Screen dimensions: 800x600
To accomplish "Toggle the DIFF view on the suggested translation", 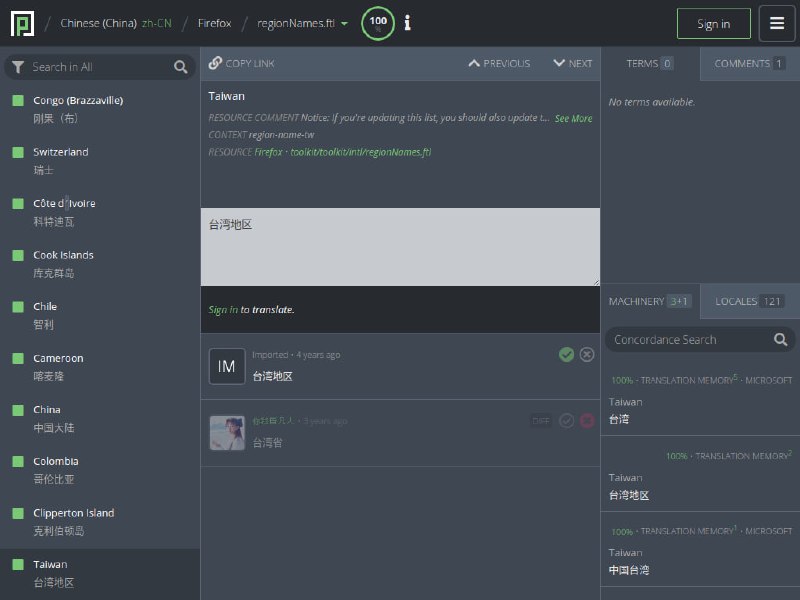I will (540, 420).
